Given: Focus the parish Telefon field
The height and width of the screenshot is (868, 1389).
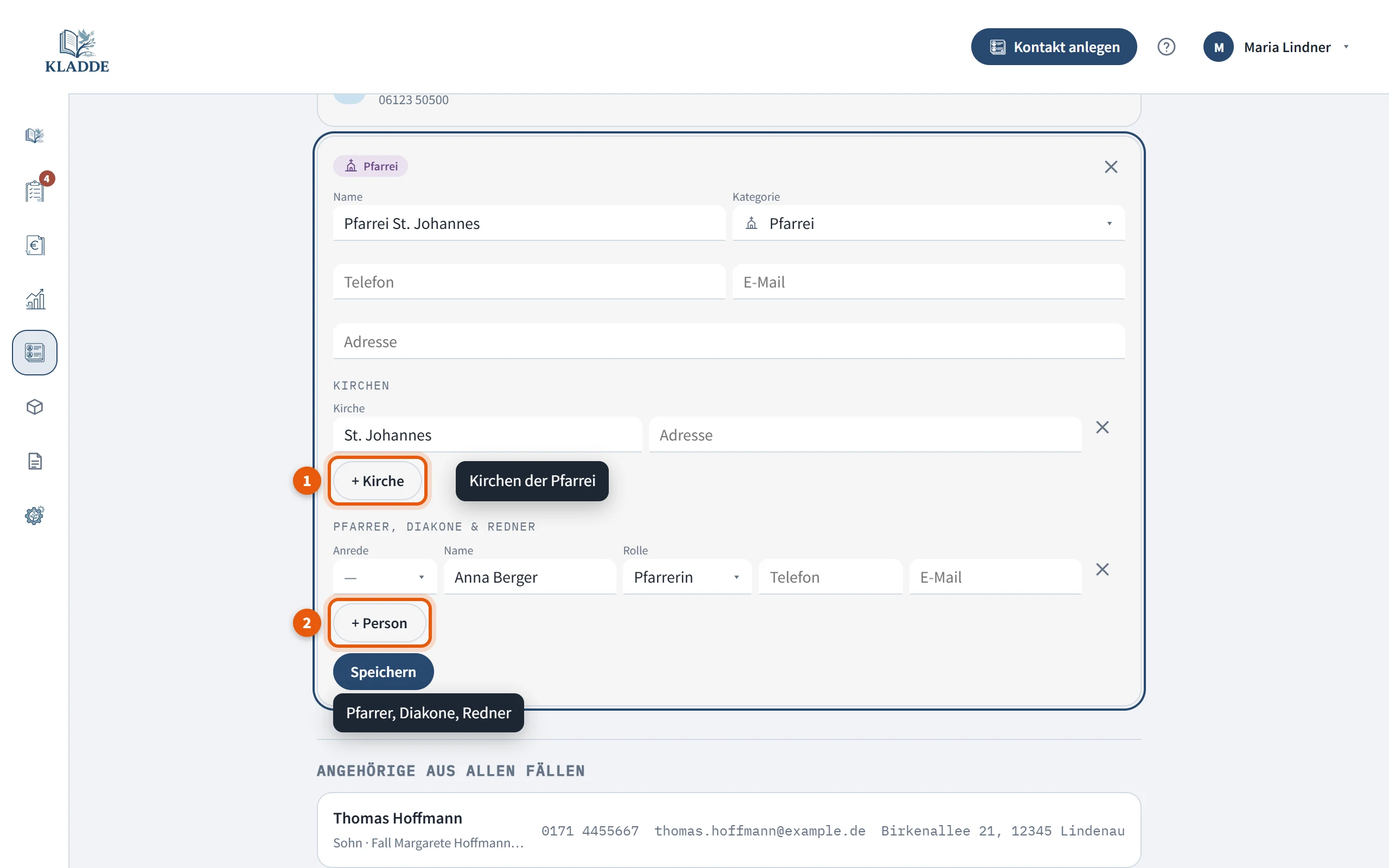Looking at the screenshot, I should coord(528,282).
